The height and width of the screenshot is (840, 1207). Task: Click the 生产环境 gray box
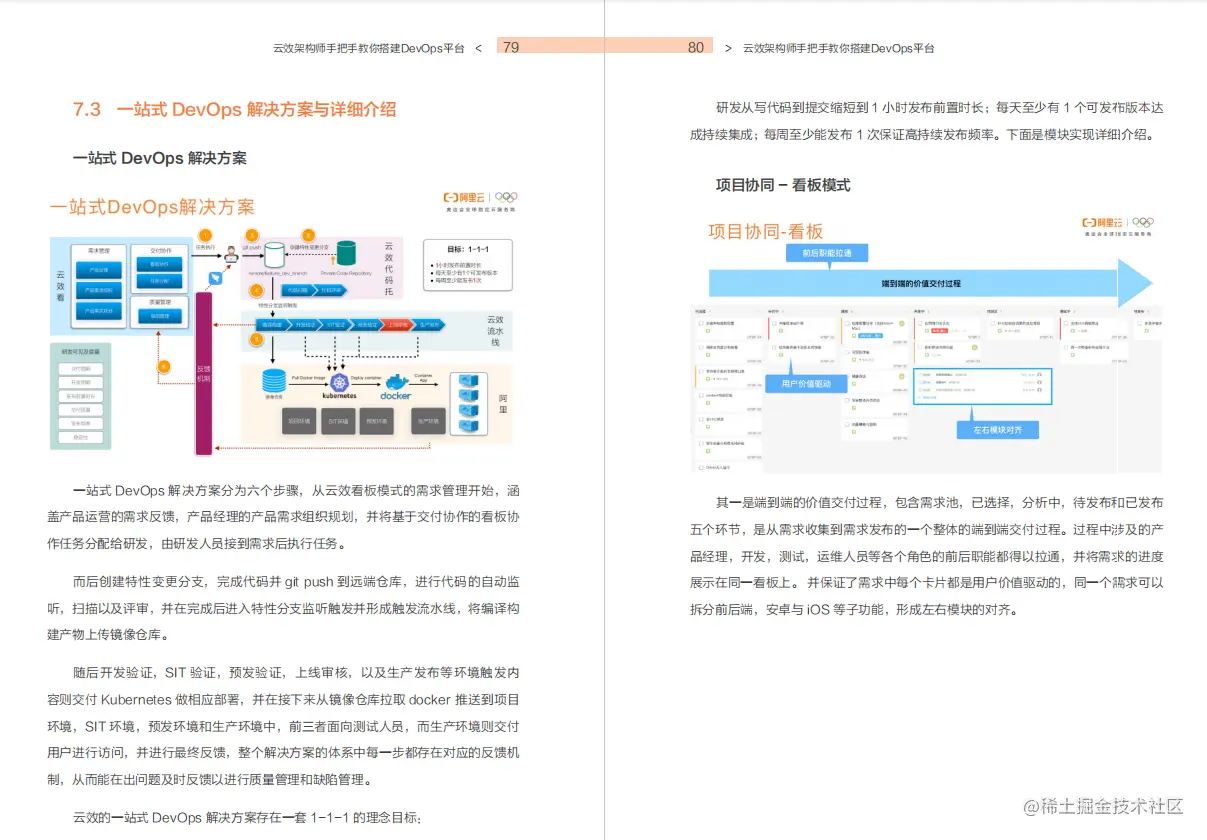point(429,421)
